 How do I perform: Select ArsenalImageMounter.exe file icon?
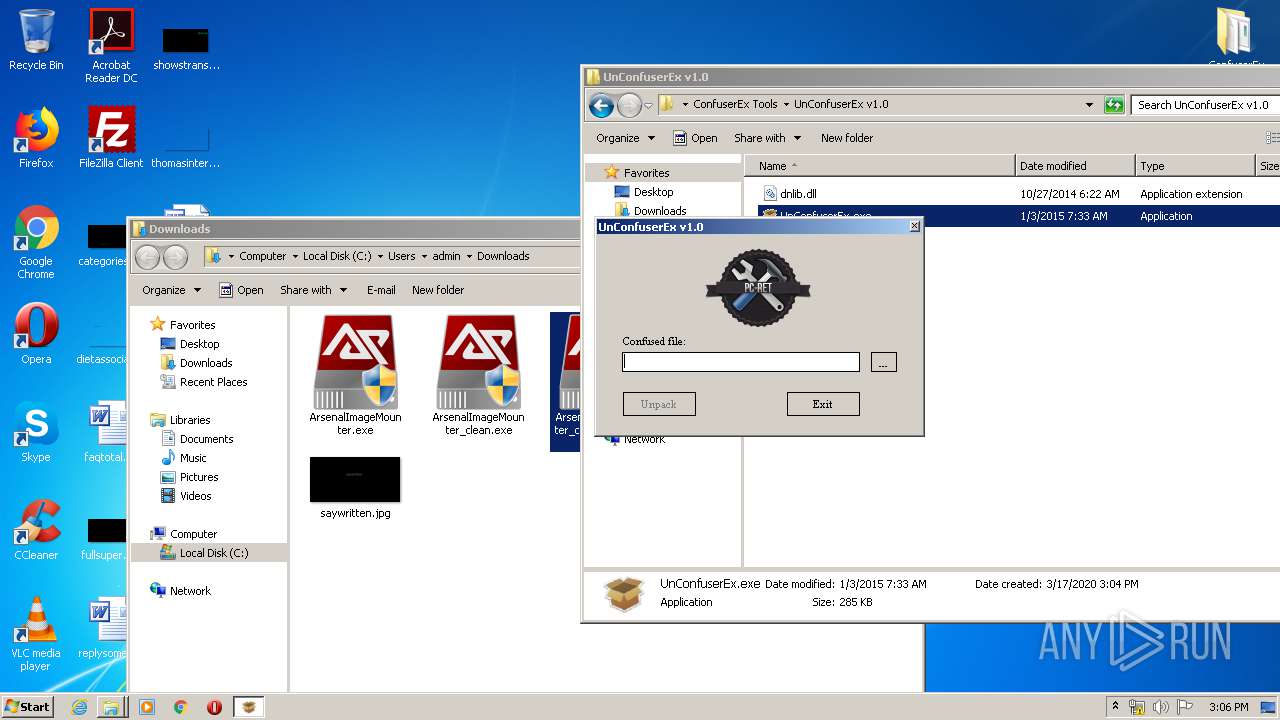(x=355, y=376)
